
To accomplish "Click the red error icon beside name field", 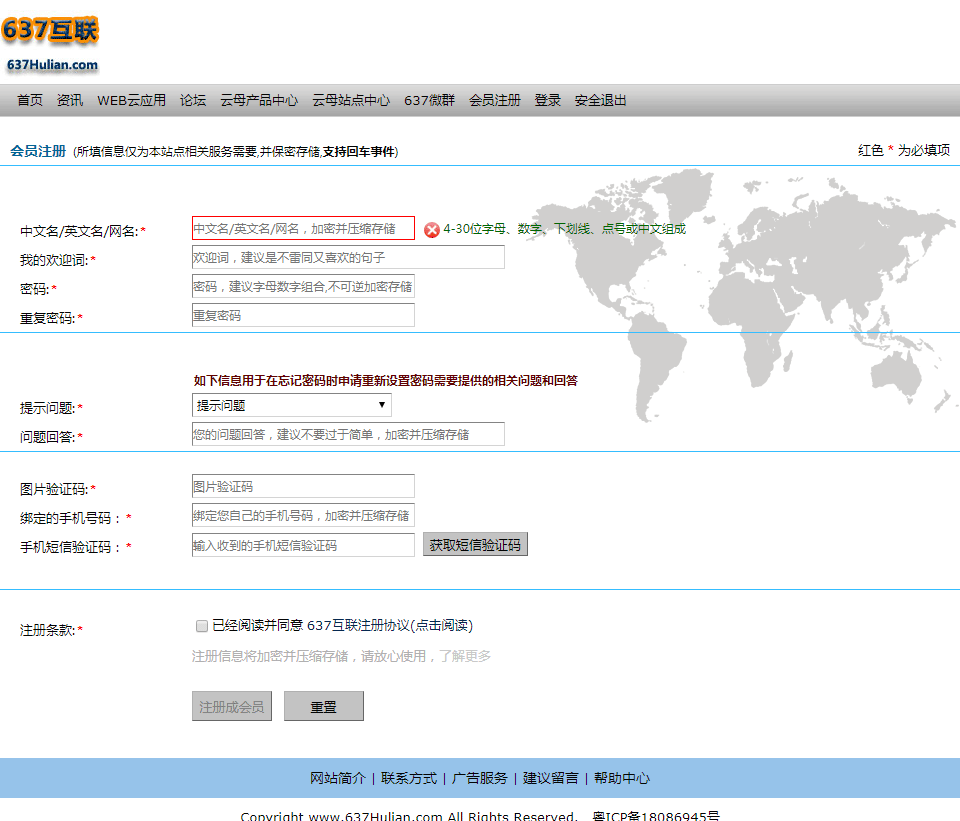I will coord(432,230).
